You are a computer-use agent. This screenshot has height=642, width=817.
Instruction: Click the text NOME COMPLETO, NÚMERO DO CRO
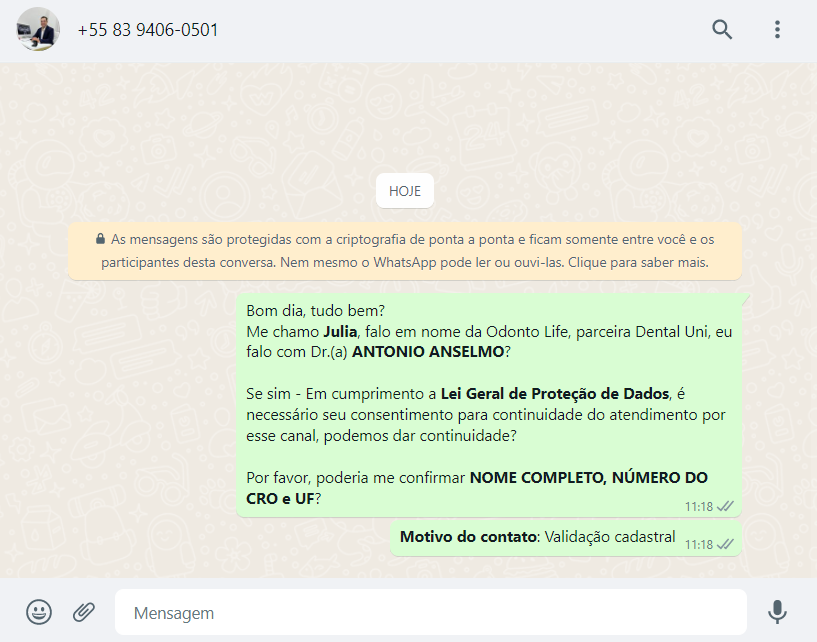point(477,488)
